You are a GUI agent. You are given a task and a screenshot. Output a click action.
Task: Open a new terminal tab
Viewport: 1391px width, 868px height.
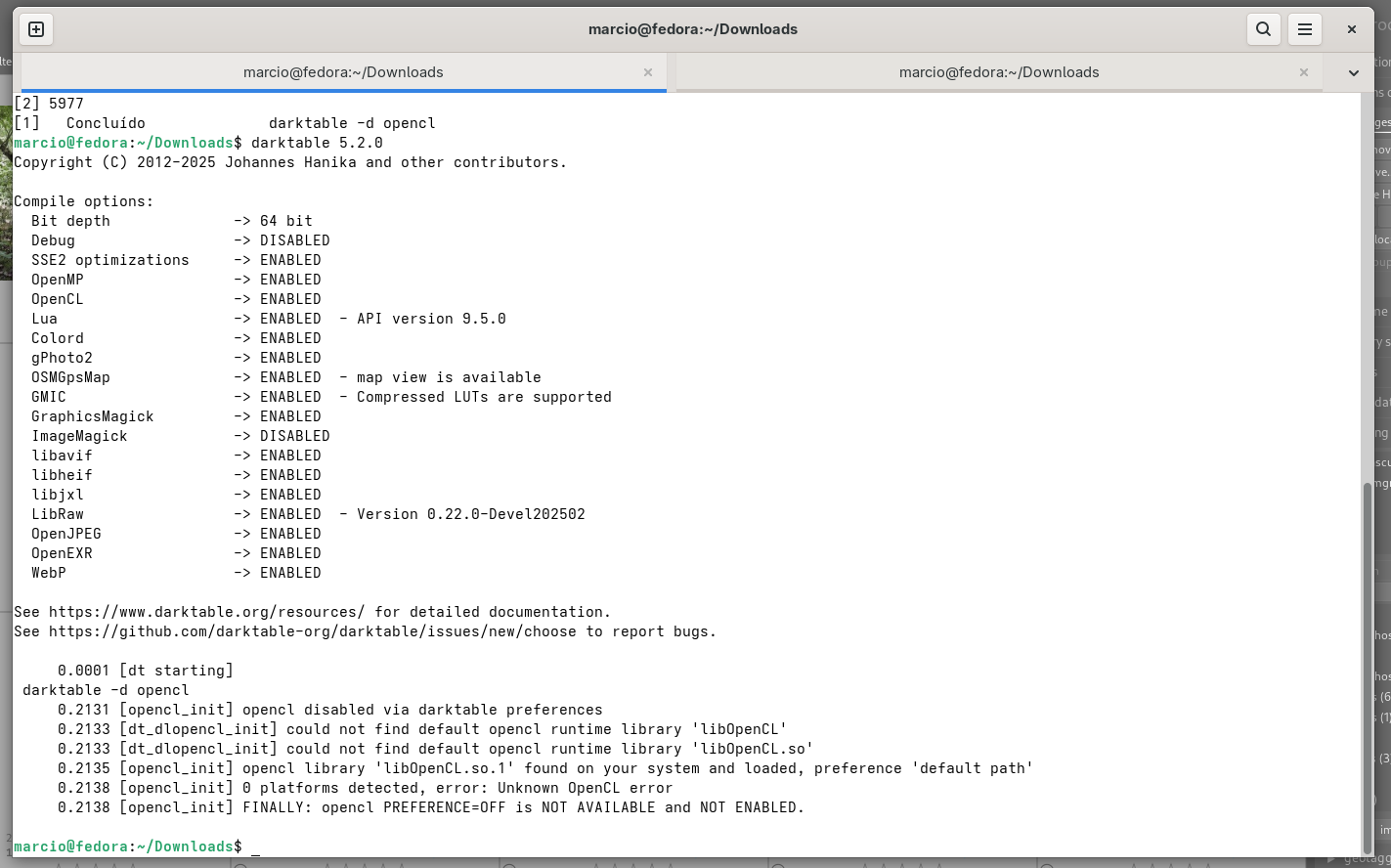pyautogui.click(x=36, y=29)
